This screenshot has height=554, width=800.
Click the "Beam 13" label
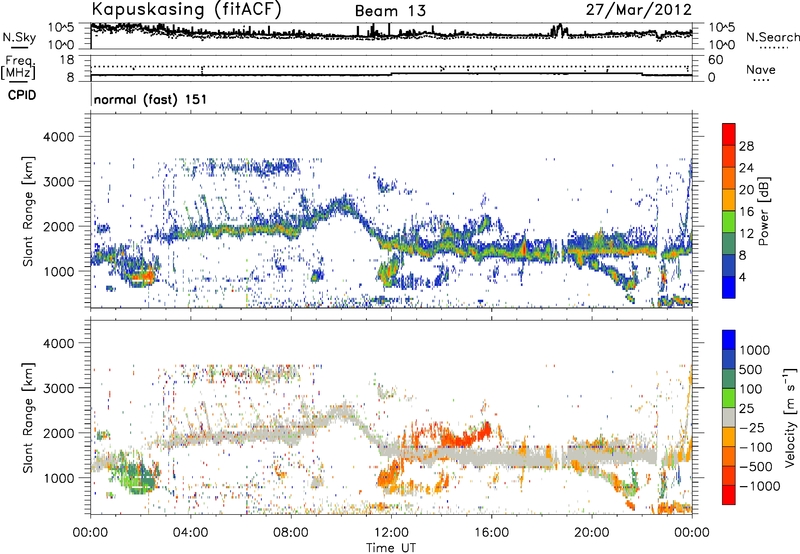coord(390,11)
